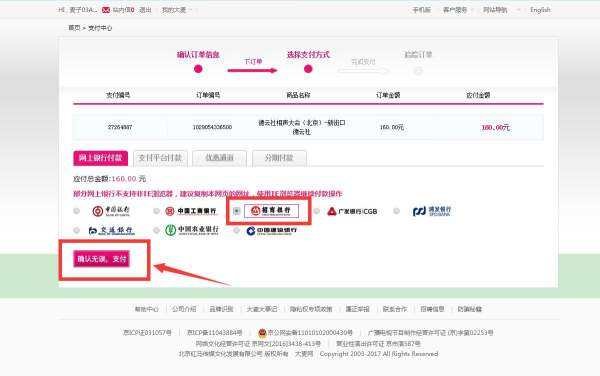Select the 中国农业银行 radio button
This screenshot has height=376, width=600.
[156, 230]
